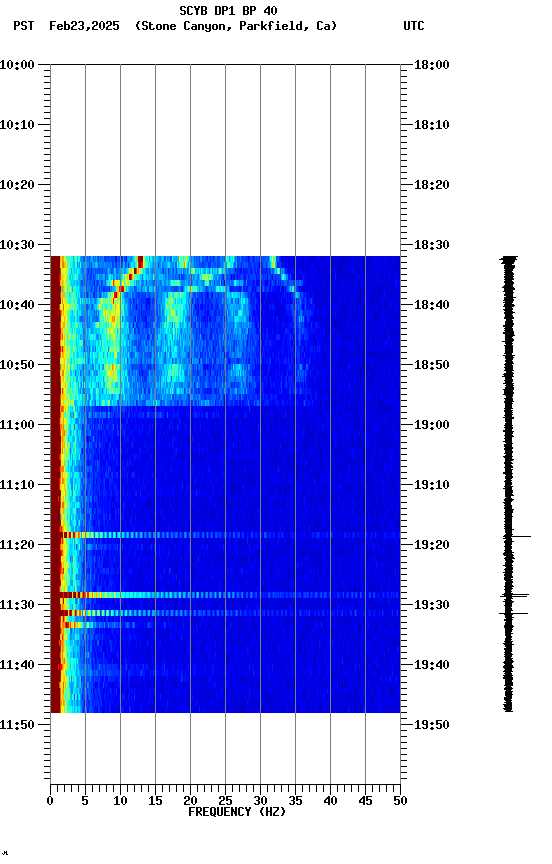Click the PST '11:10' time label
This screenshot has width=552, height=864.
tap(17, 485)
